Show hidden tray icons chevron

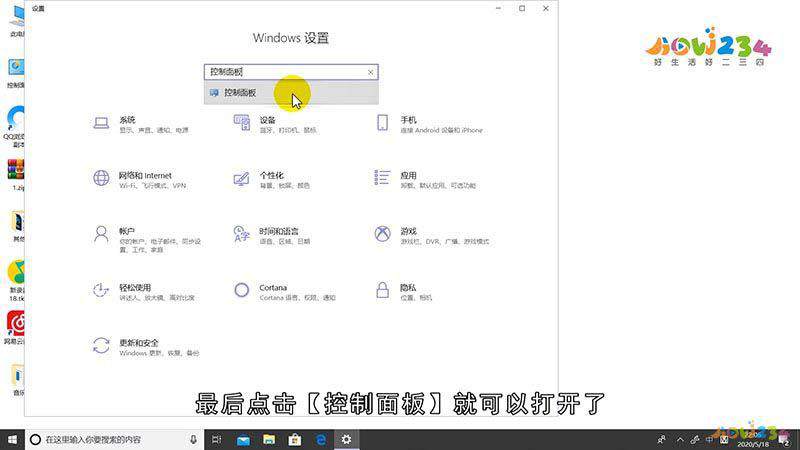click(x=680, y=439)
